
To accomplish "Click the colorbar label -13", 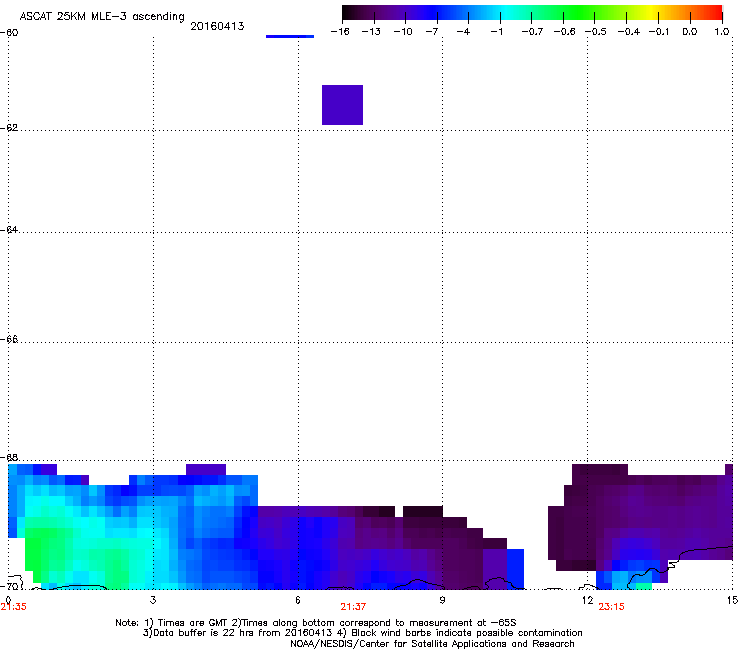I will (371, 32).
